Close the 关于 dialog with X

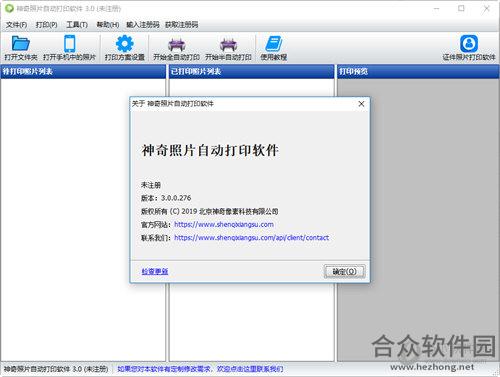tap(361, 104)
